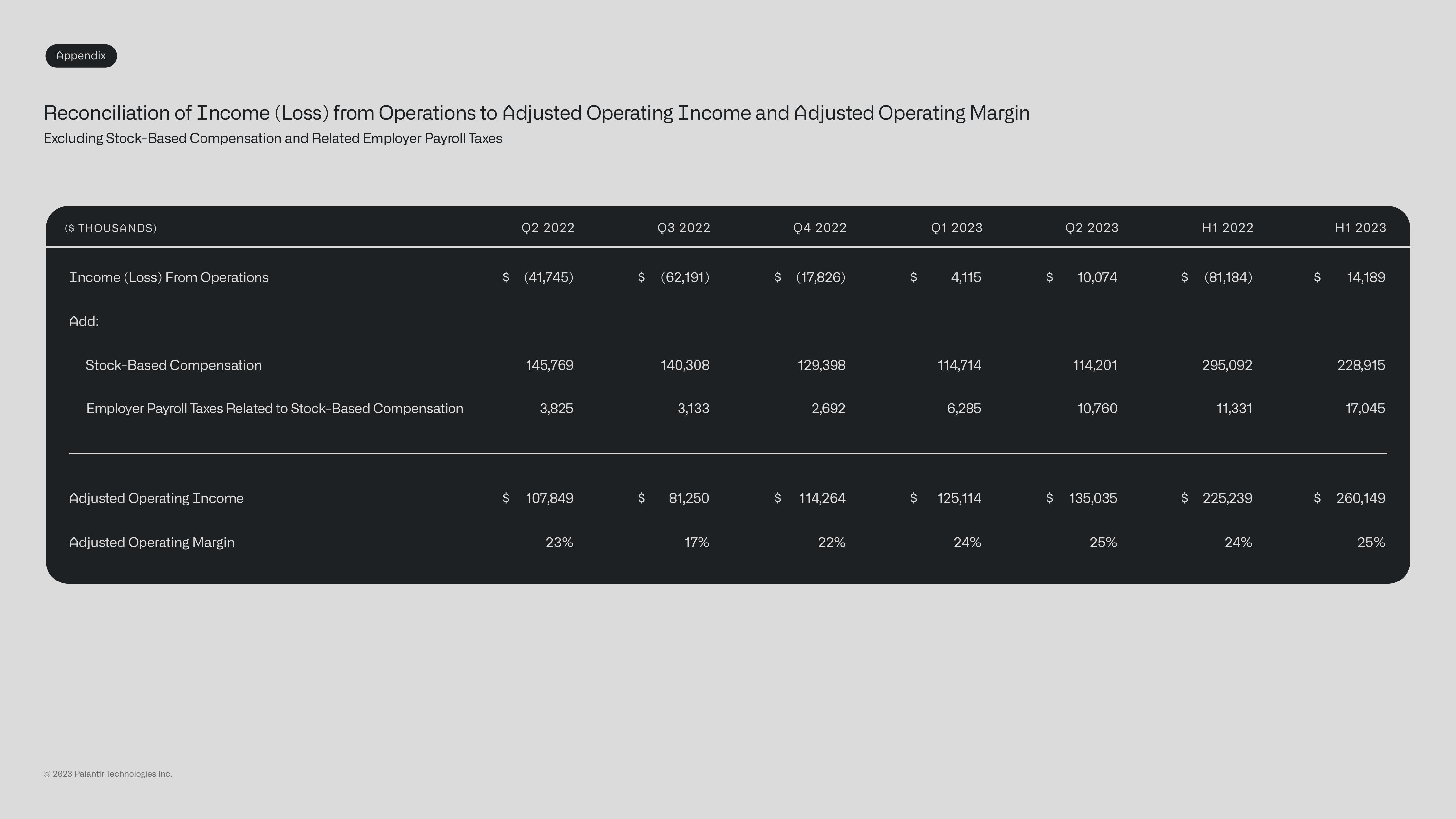Click the 114,201 stock compensation value
This screenshot has height=819, width=1456.
(1095, 365)
